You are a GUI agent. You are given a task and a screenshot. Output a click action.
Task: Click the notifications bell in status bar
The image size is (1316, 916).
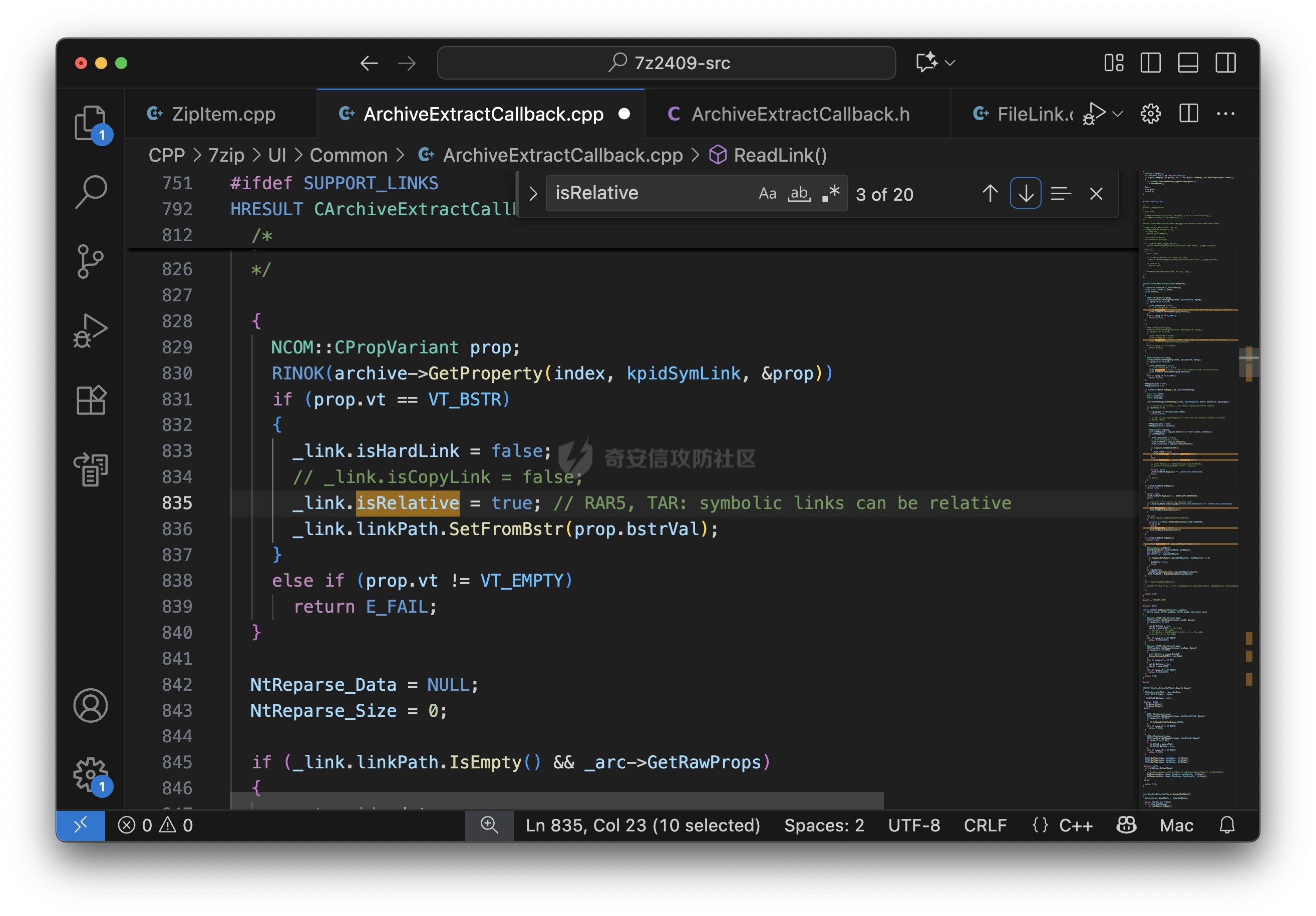[1226, 825]
